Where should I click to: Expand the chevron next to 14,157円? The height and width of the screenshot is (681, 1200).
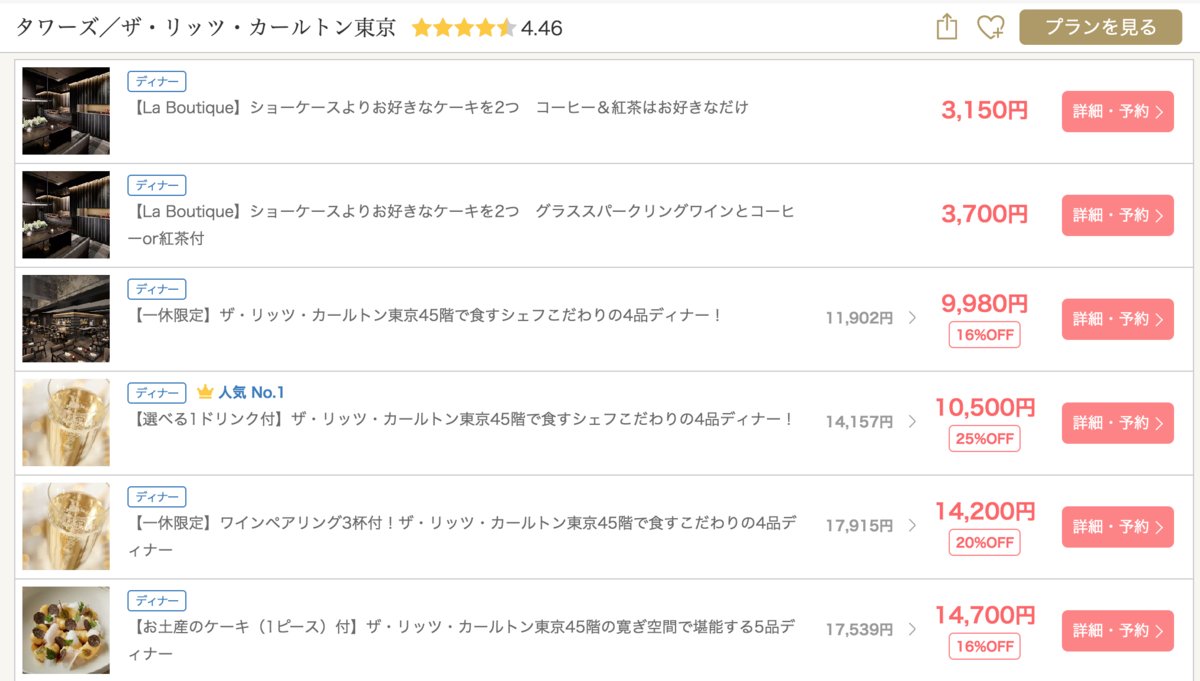pos(912,422)
